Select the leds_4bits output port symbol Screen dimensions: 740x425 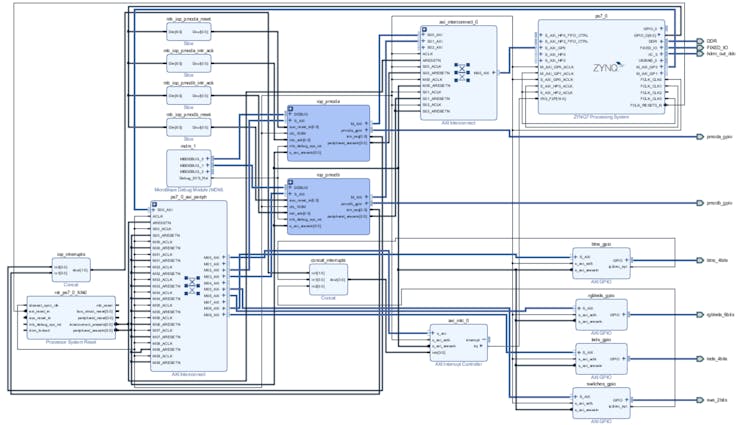(x=700, y=358)
